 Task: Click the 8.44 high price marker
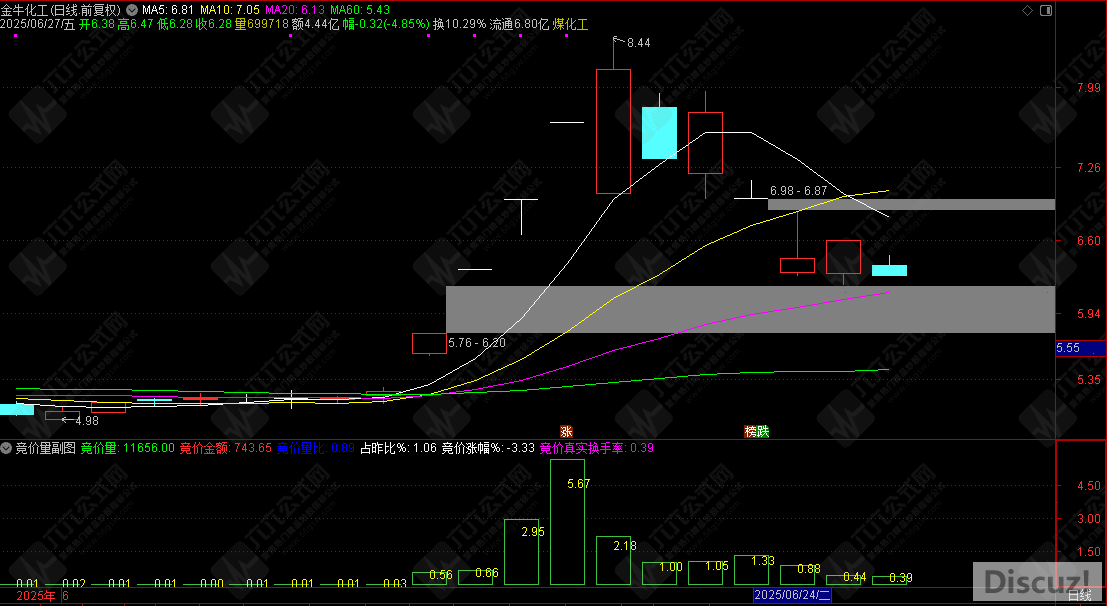coord(638,43)
